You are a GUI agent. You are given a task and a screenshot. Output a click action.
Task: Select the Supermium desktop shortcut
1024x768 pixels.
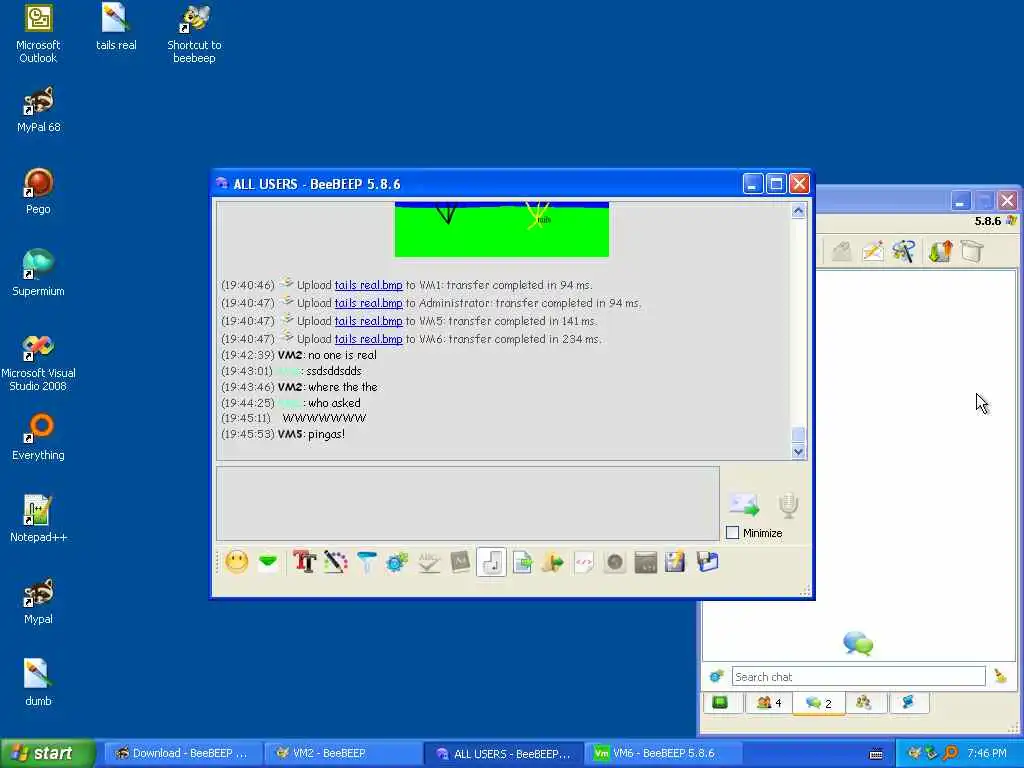tap(38, 273)
